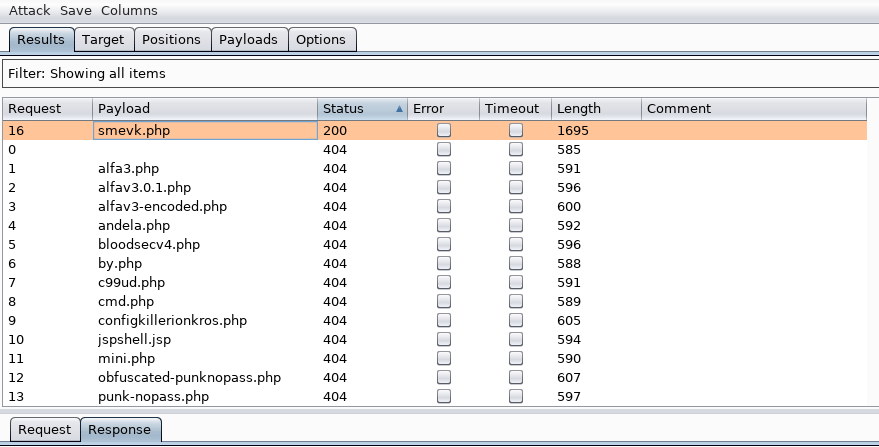879x447 pixels.
Task: Open the Attack menu
Action: click(30, 10)
